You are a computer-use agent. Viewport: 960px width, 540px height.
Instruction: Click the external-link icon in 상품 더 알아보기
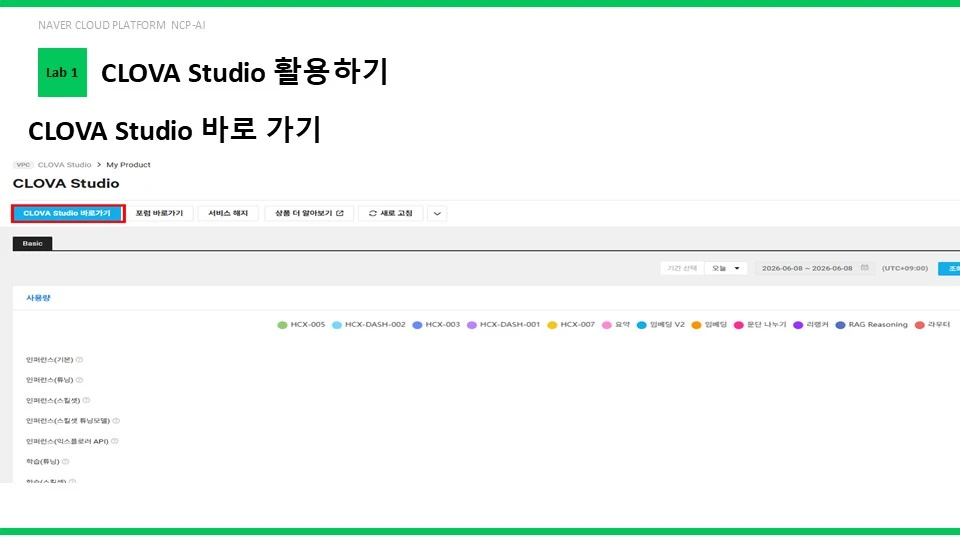pyautogui.click(x=340, y=213)
